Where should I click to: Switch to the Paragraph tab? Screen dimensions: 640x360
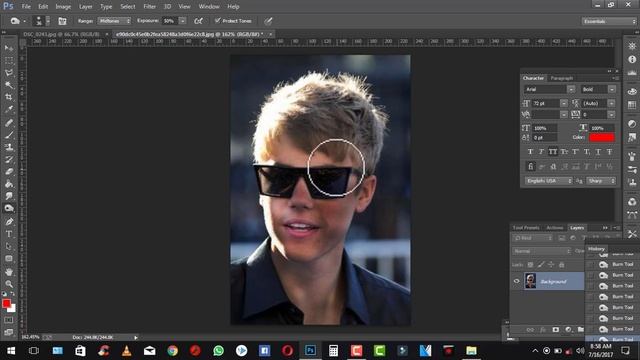(x=562, y=78)
